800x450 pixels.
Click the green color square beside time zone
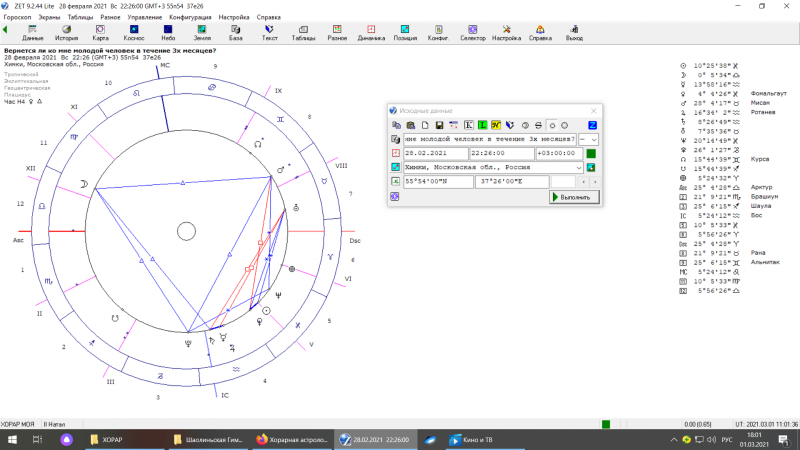point(591,153)
